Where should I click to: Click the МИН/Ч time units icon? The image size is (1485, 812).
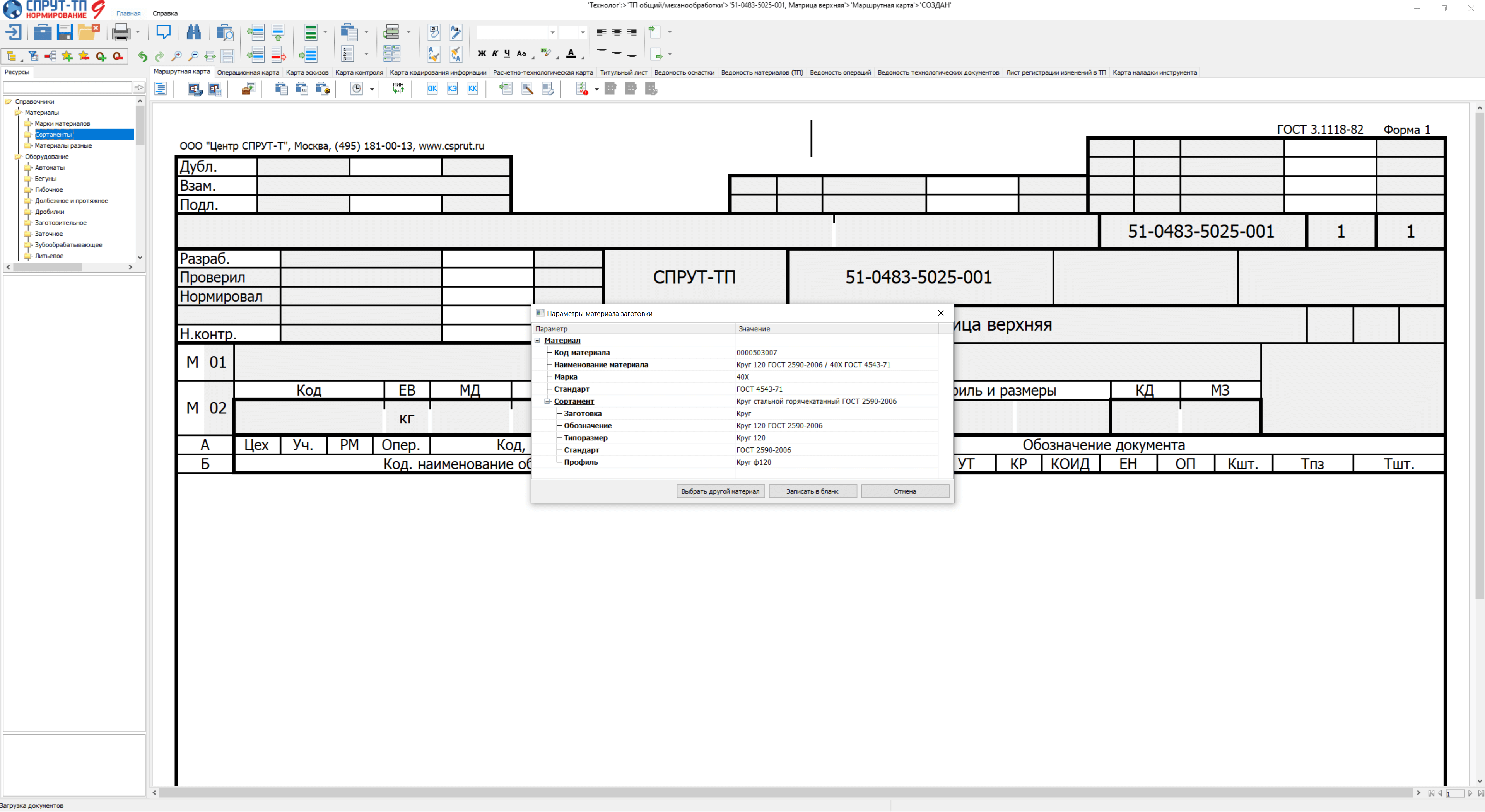tap(398, 88)
